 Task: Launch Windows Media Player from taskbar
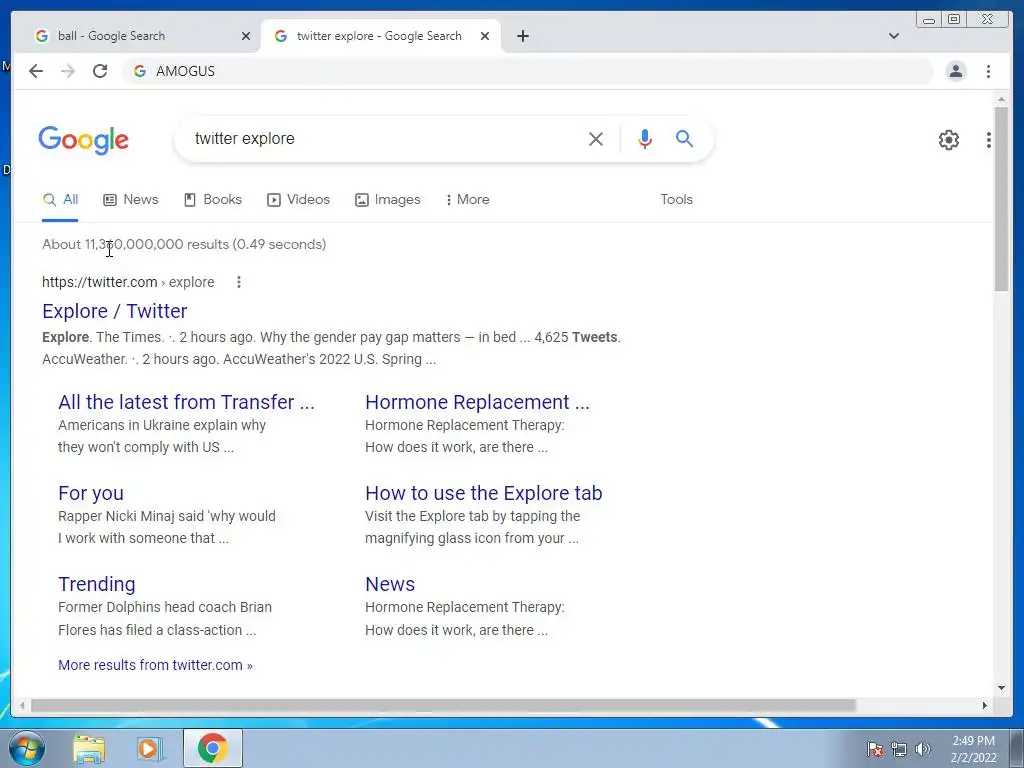(149, 748)
